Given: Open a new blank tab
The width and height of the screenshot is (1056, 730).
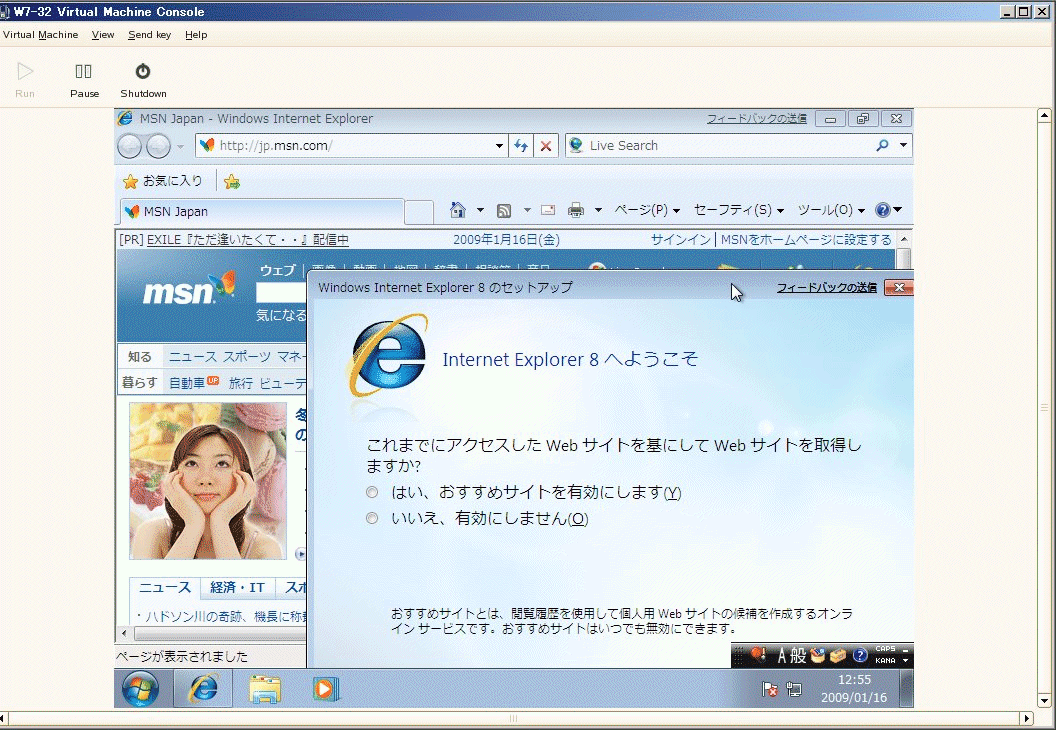Looking at the screenshot, I should [x=419, y=212].
